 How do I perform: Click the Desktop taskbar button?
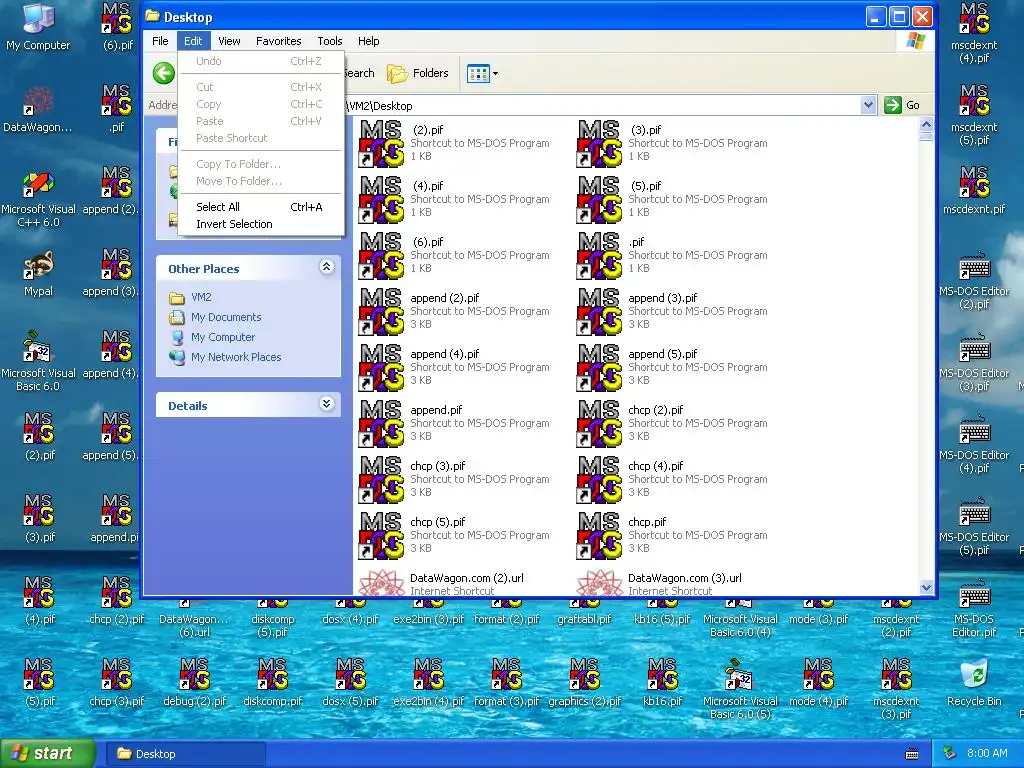tap(185, 754)
